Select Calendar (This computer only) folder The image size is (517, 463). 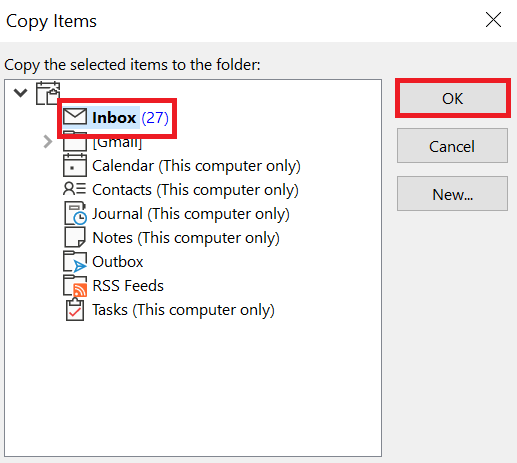tap(196, 166)
